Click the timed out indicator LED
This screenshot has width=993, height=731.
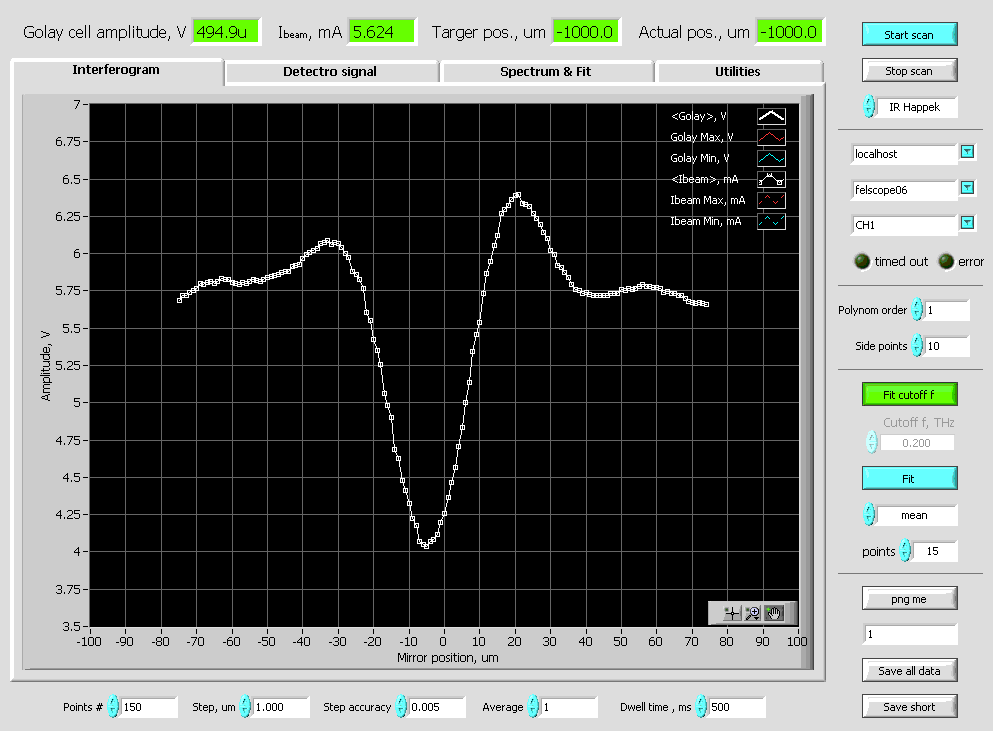(x=863, y=261)
